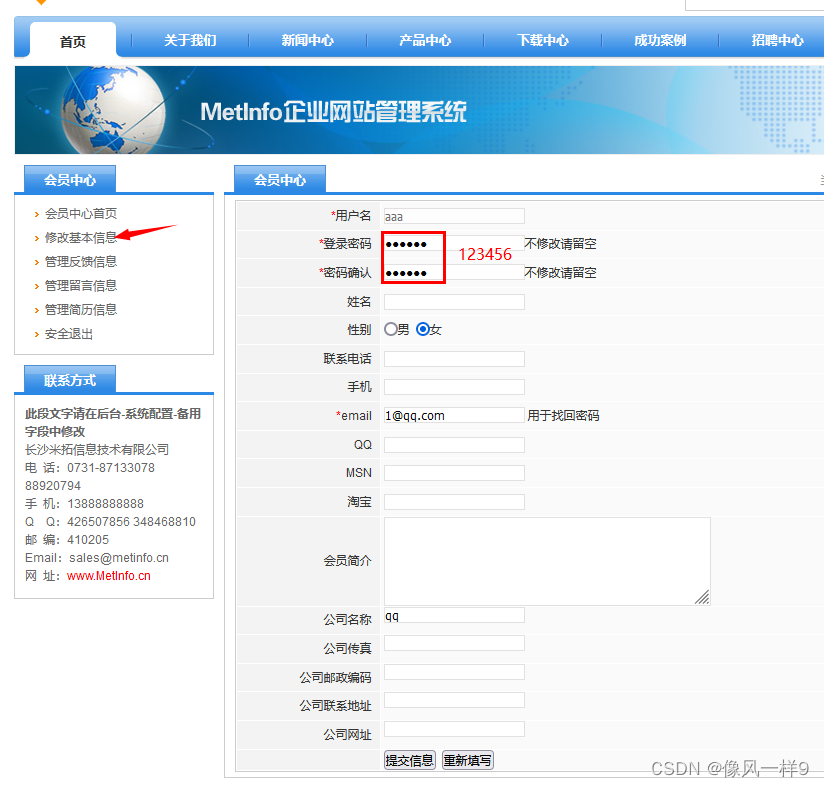Viewport: 824px width, 787px height.
Task: Click the 淘宝 input field
Action: 454,502
